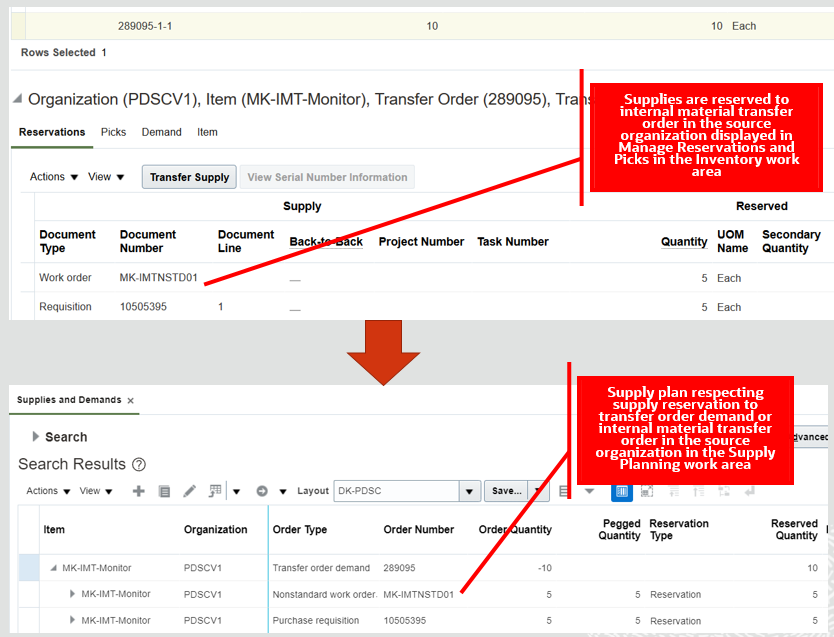
Task: Expand the Search section
Action: click(36, 437)
